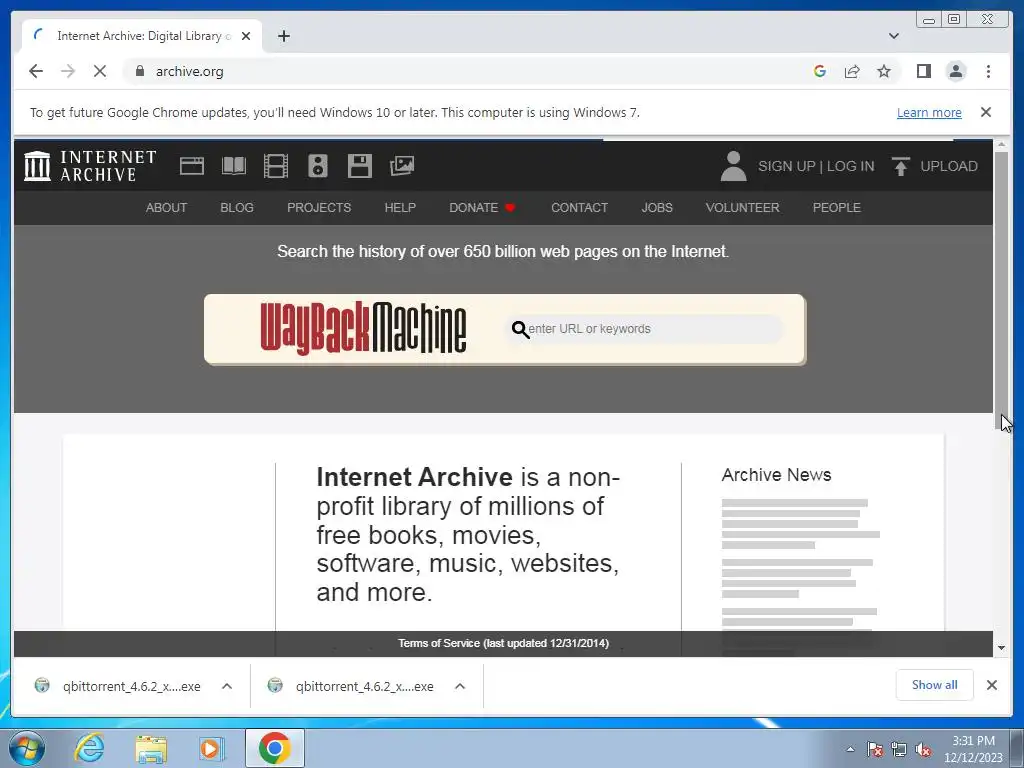Open second qbittorrent download item
Image resolution: width=1024 pixels, height=768 pixels.
[351, 686]
